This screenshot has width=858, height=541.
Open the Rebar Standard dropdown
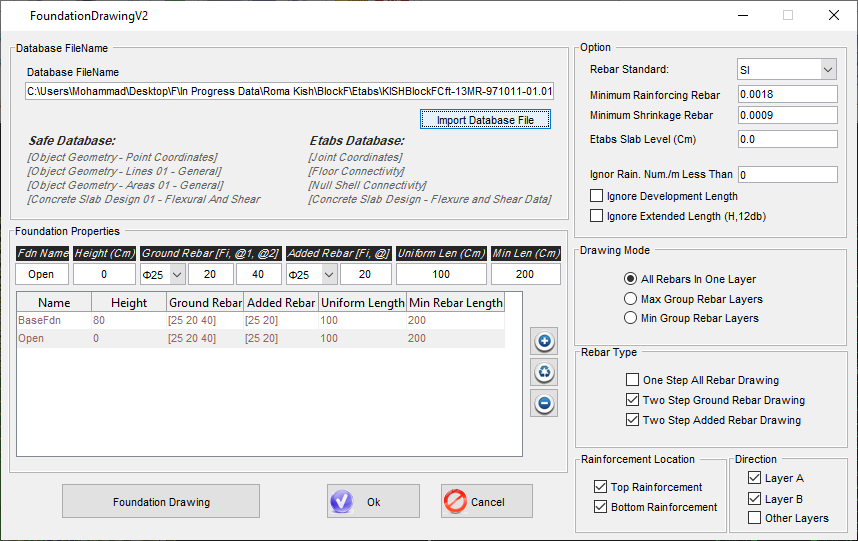pos(827,70)
